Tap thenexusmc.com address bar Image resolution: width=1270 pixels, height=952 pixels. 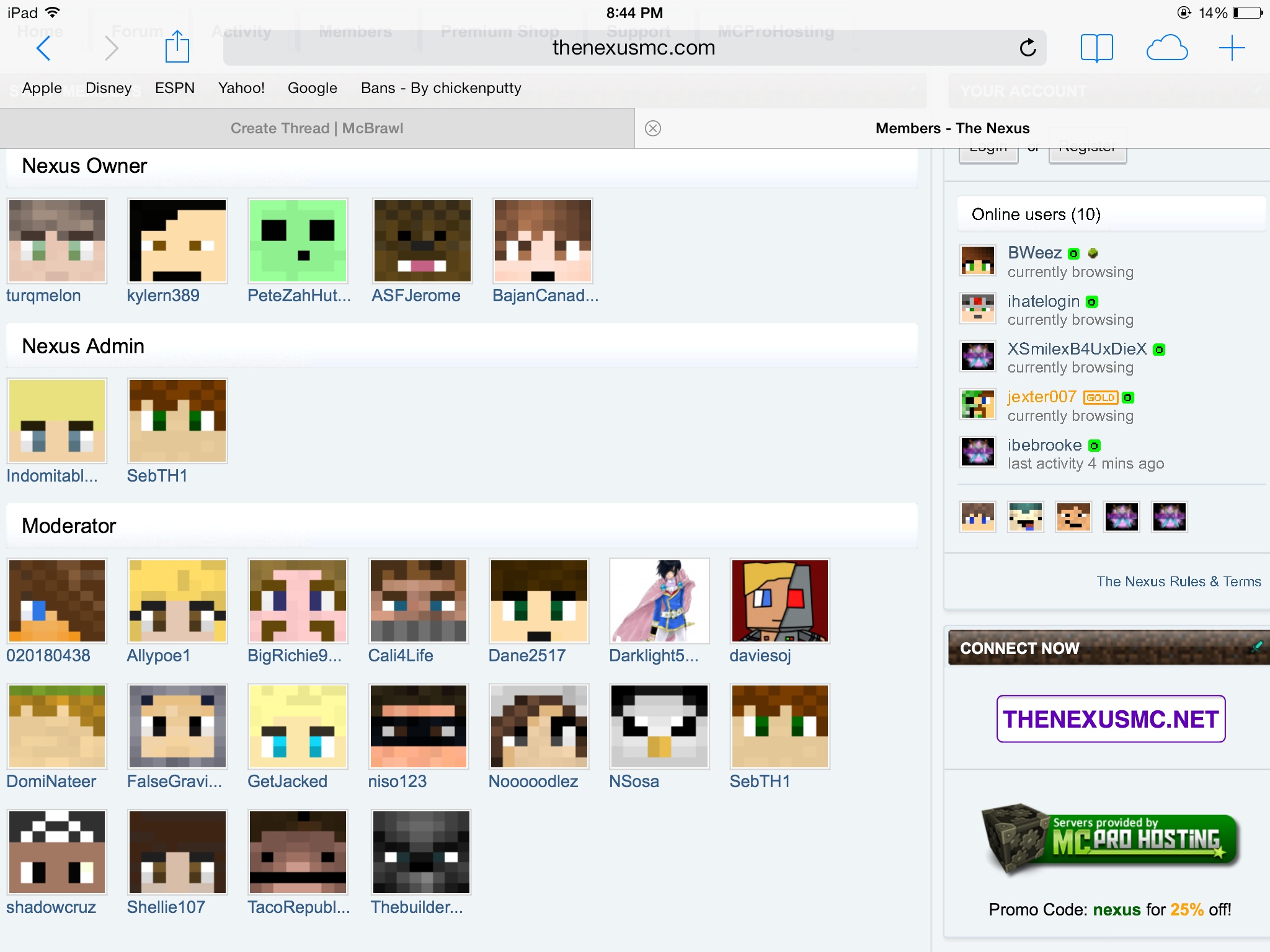click(633, 48)
